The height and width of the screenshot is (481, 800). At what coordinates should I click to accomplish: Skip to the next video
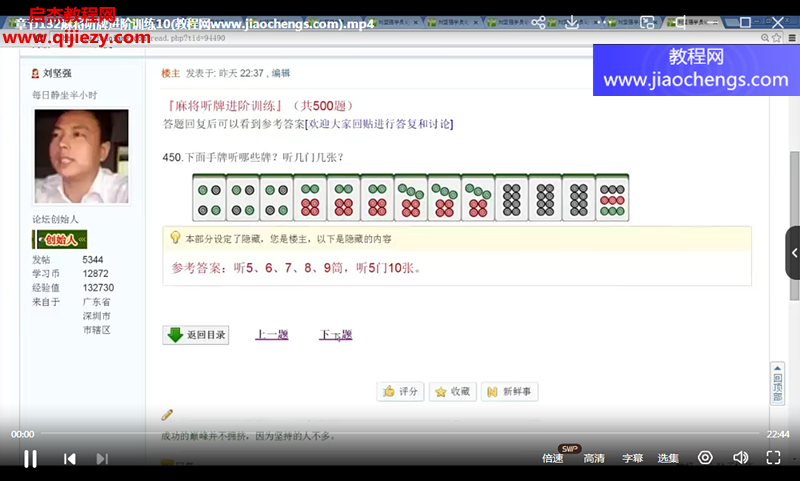[102, 459]
